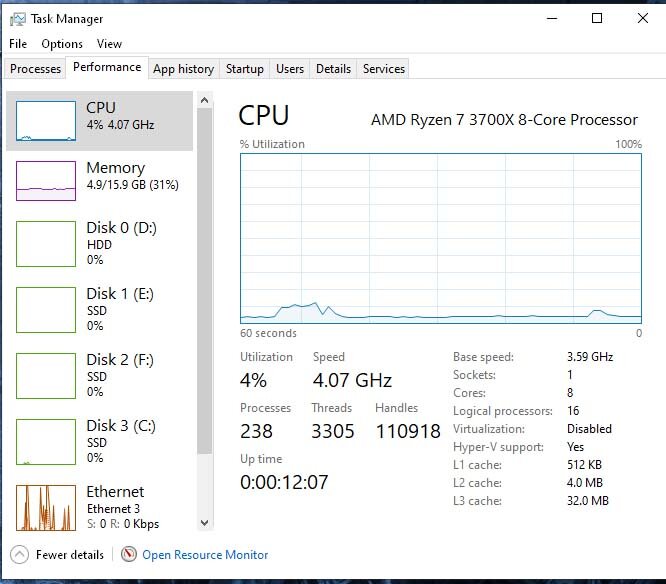666x584 pixels.
Task: Open the Options menu
Action: 62,44
